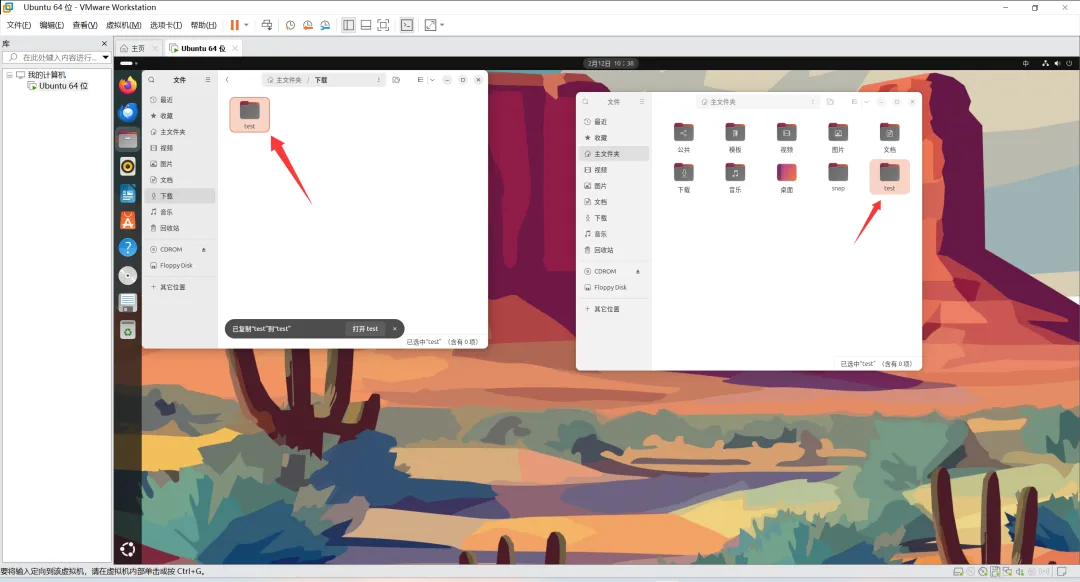This screenshot has height=582, width=1080.
Task: Open the path bar options menu in 下载 window
Action: (378, 80)
